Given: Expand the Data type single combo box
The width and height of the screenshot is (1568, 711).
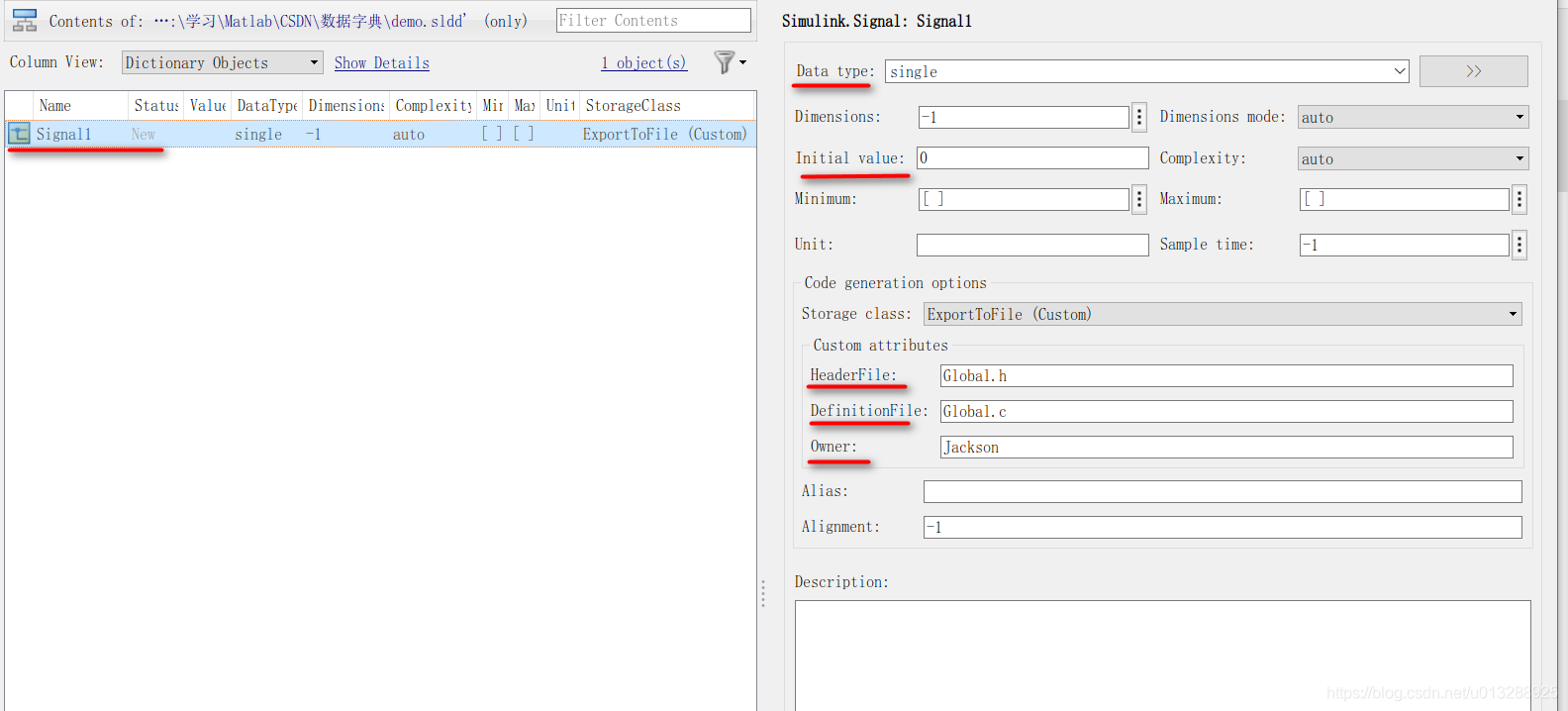Looking at the screenshot, I should click(x=1146, y=71).
